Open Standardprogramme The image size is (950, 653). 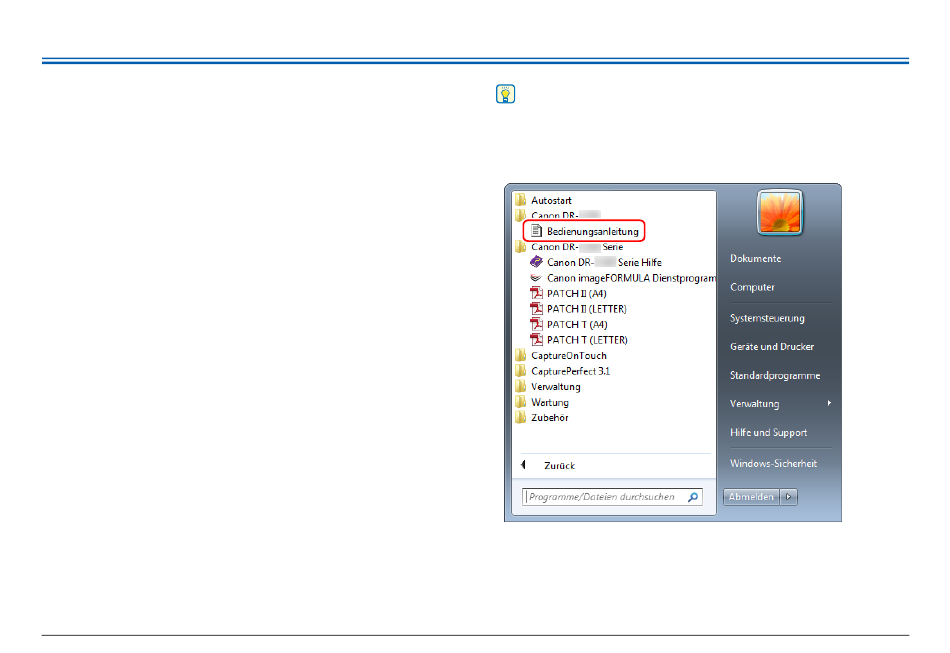point(775,376)
